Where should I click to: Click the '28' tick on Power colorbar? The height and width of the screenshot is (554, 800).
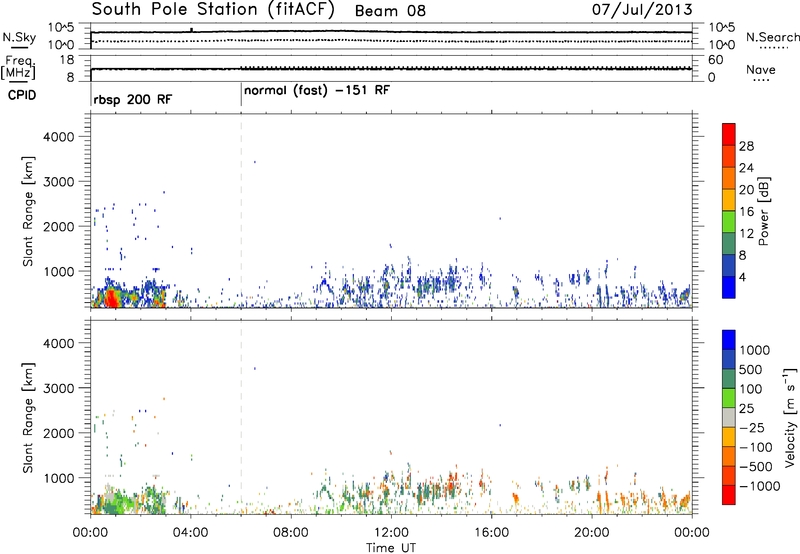(746, 146)
